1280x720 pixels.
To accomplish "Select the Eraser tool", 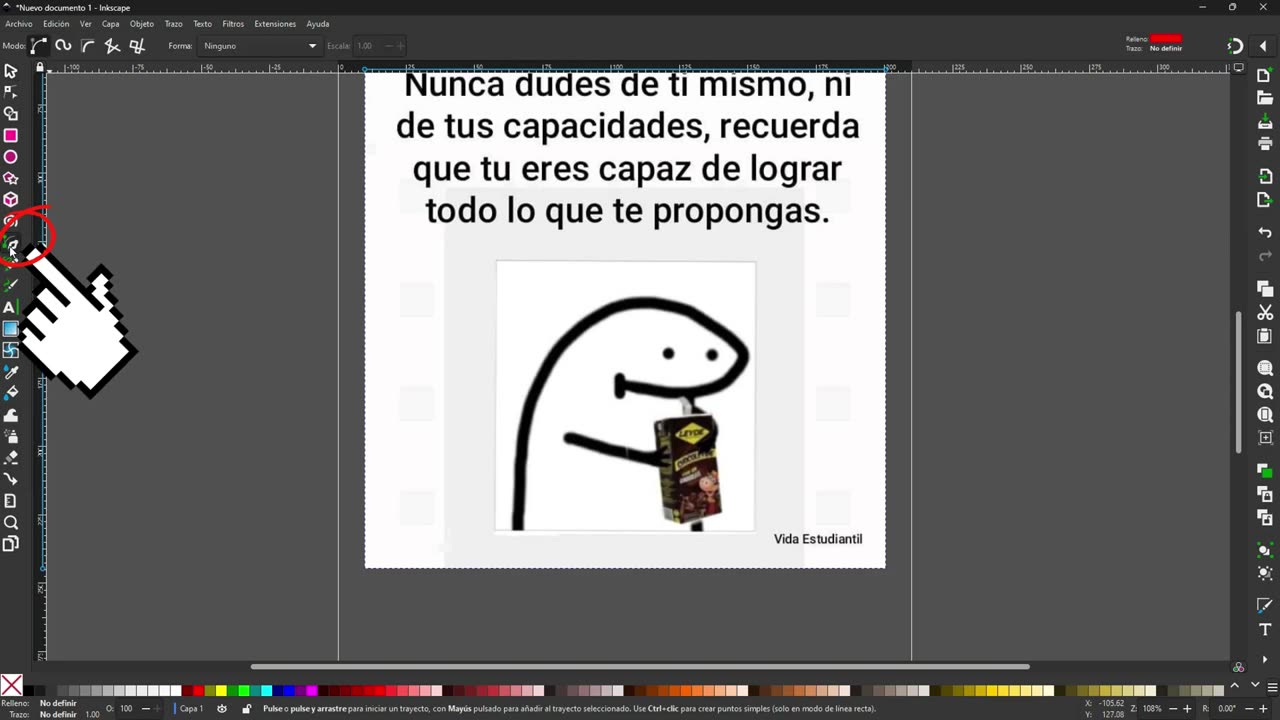I will coord(11,458).
